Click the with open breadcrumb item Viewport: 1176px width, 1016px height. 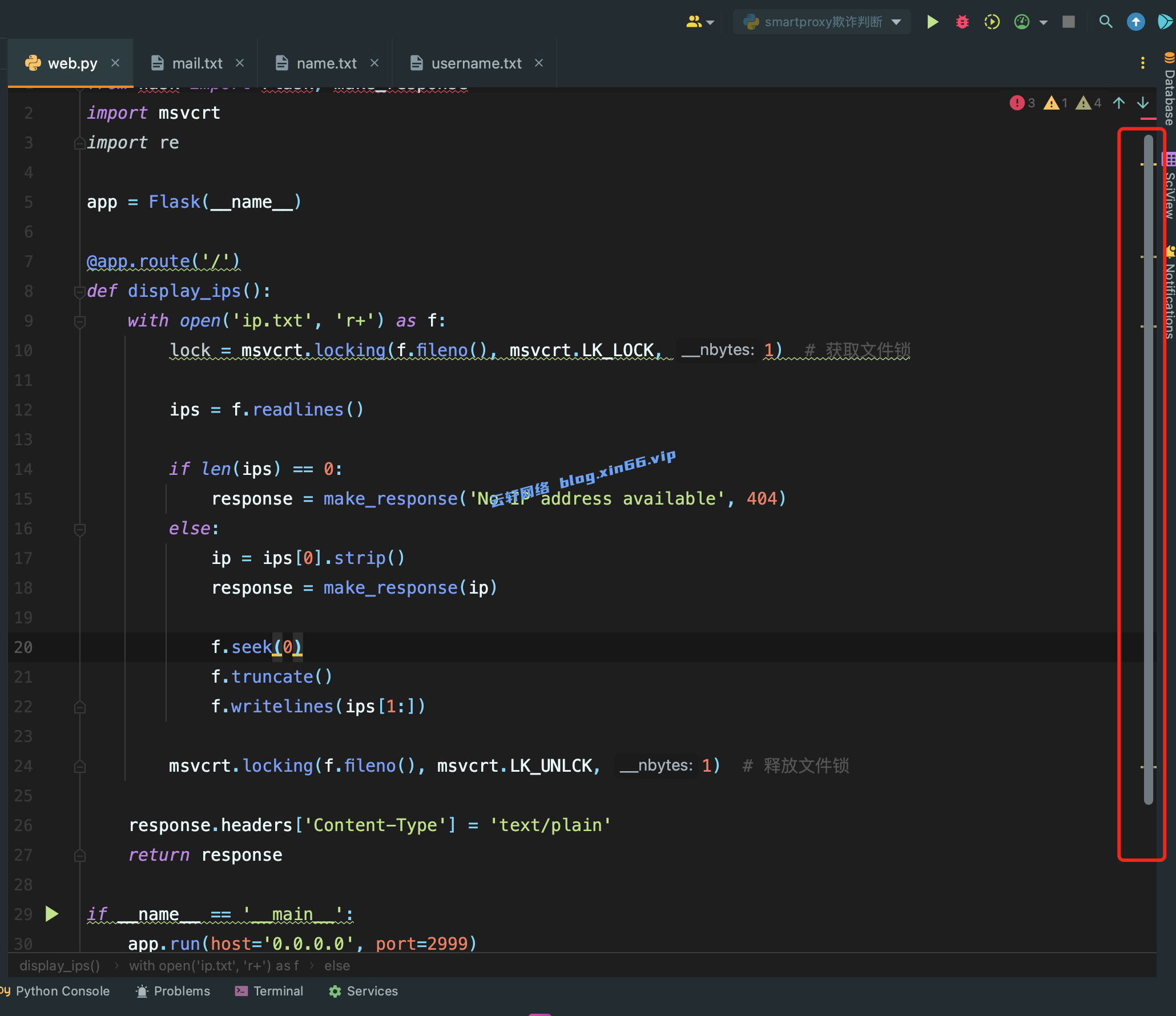tap(214, 966)
